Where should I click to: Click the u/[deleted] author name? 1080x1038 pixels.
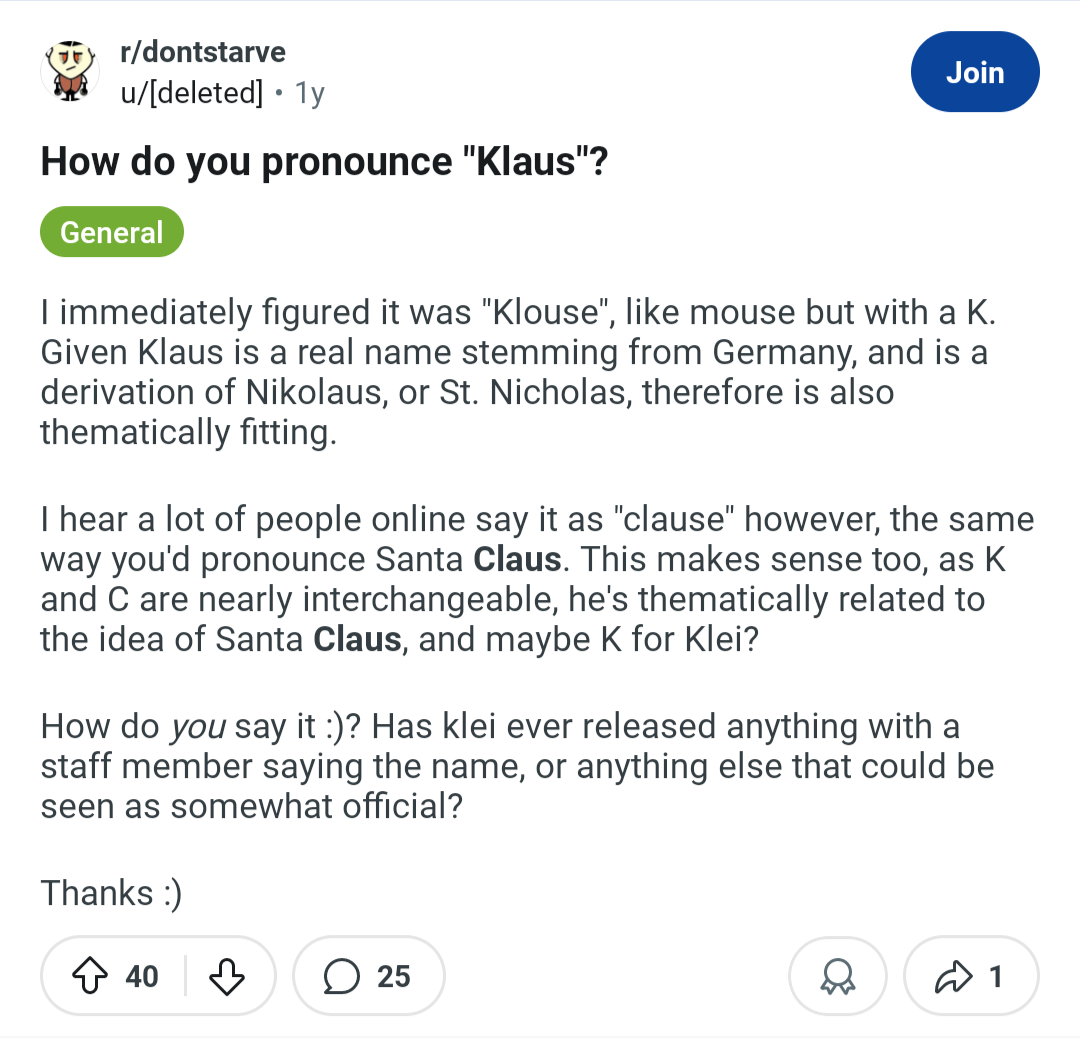pyautogui.click(x=190, y=93)
